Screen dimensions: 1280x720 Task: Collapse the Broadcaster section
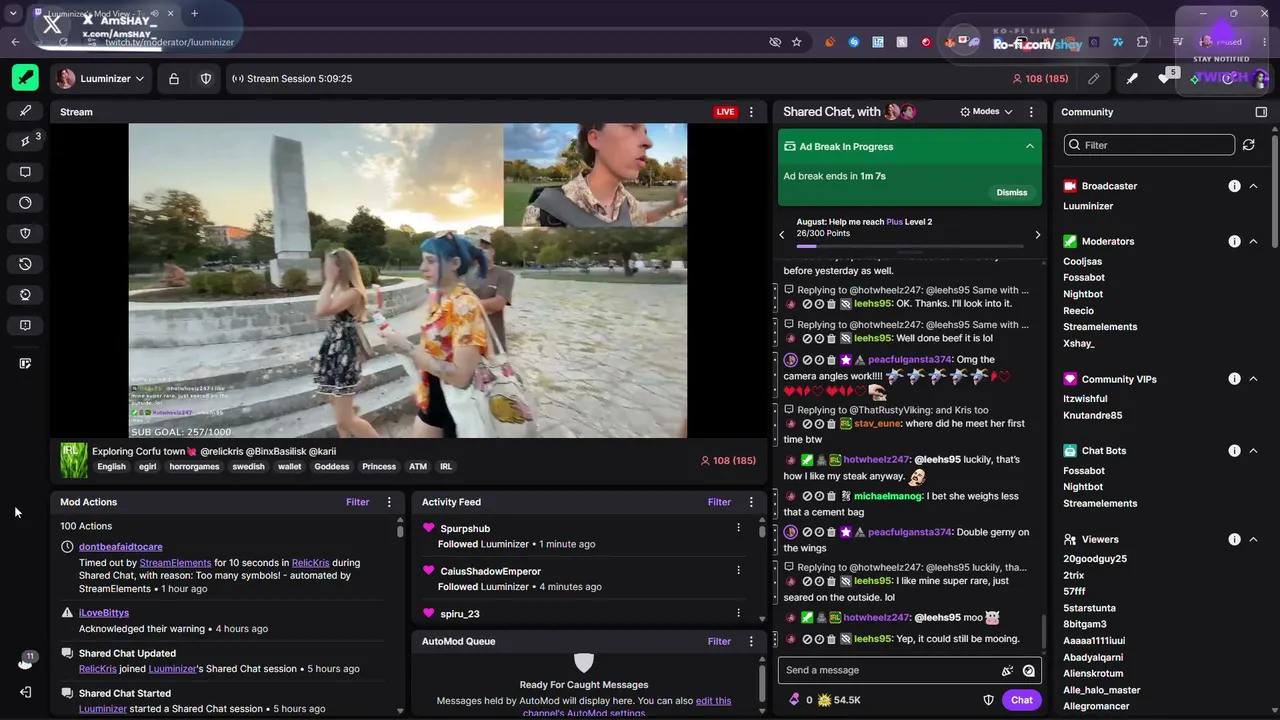[x=1254, y=186]
